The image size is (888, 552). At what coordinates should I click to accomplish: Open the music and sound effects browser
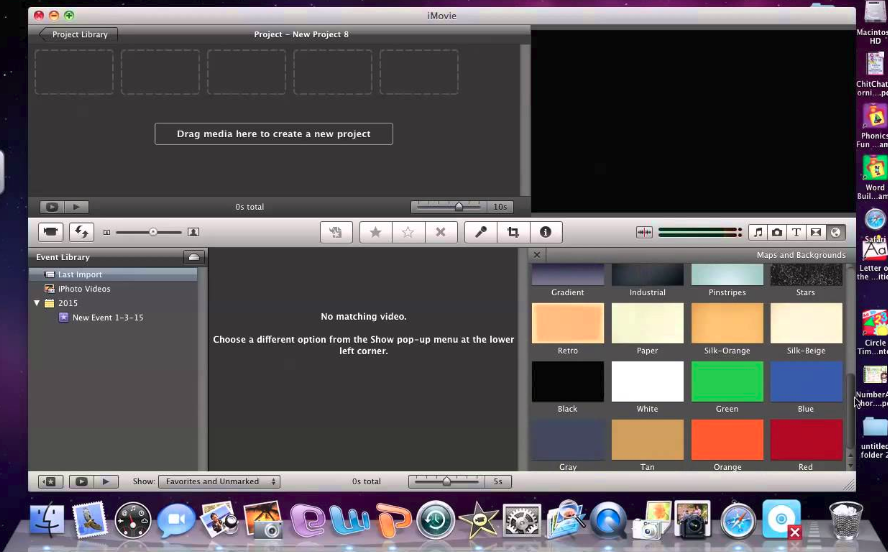click(758, 232)
